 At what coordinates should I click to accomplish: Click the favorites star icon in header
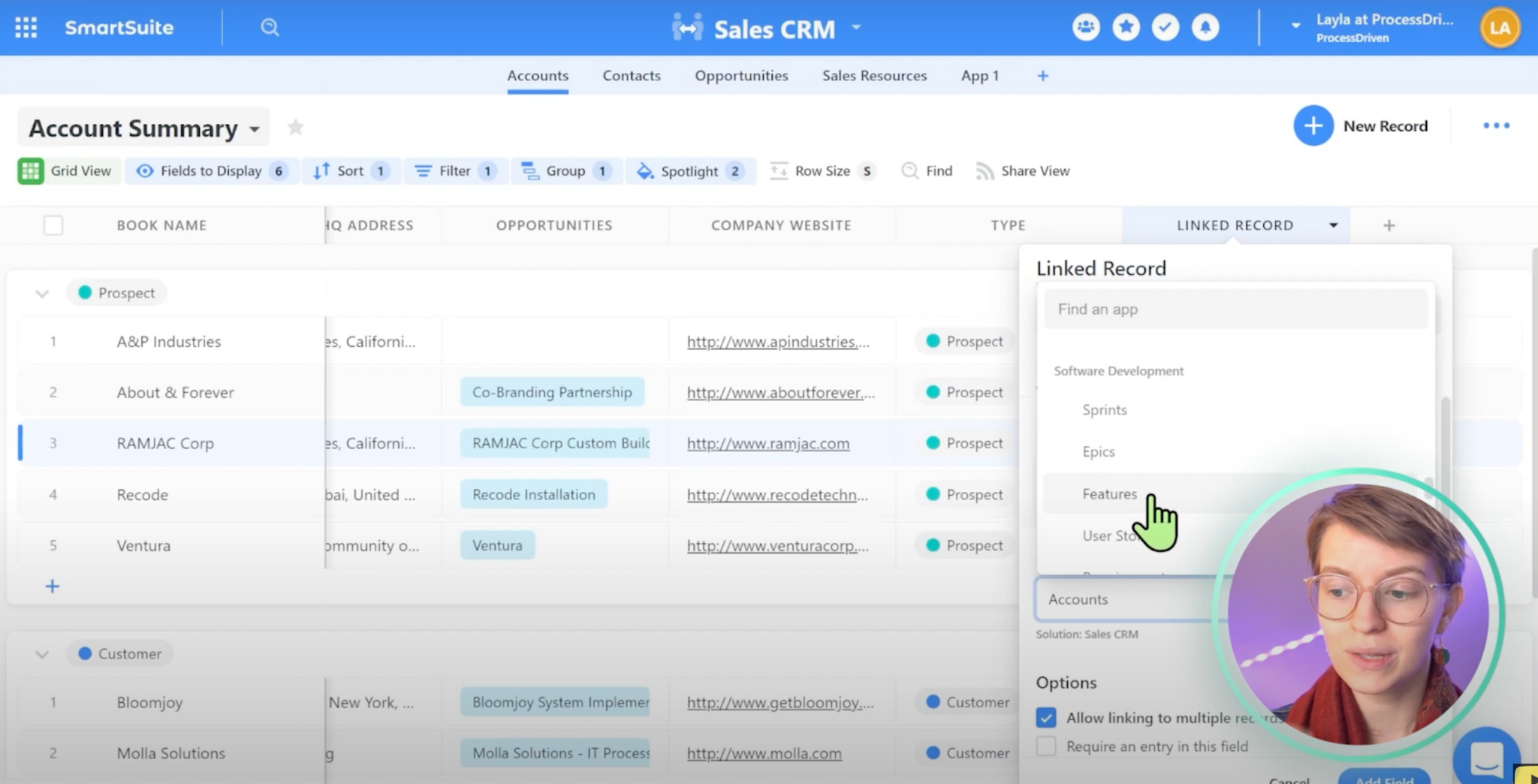click(1125, 28)
